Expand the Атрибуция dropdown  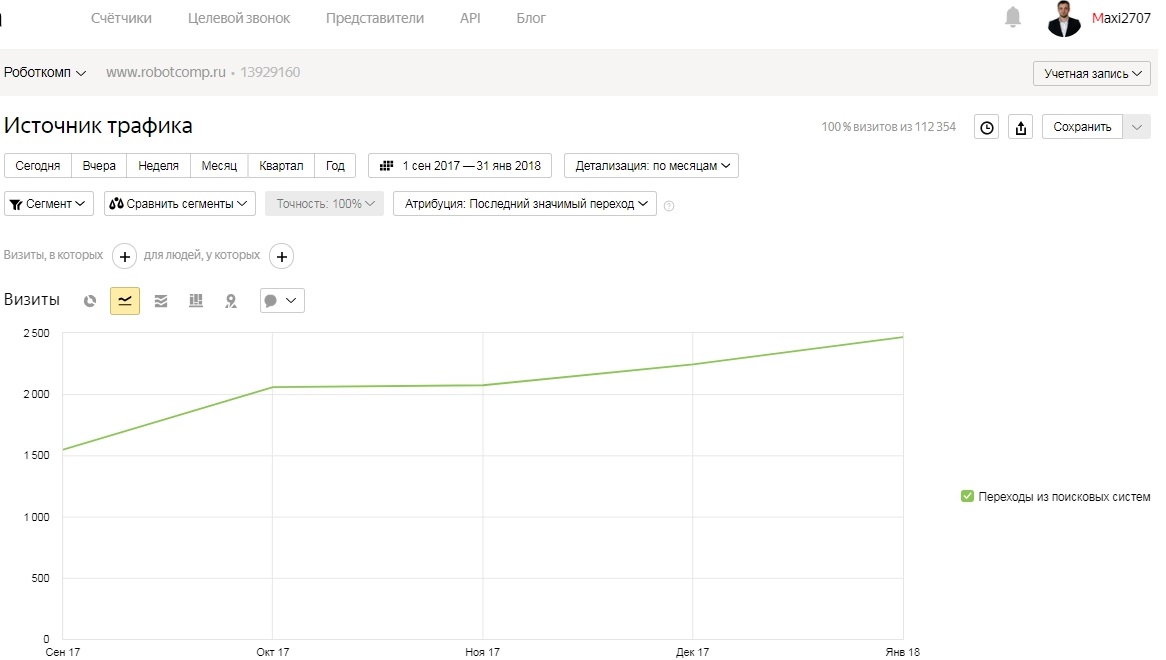tap(525, 204)
